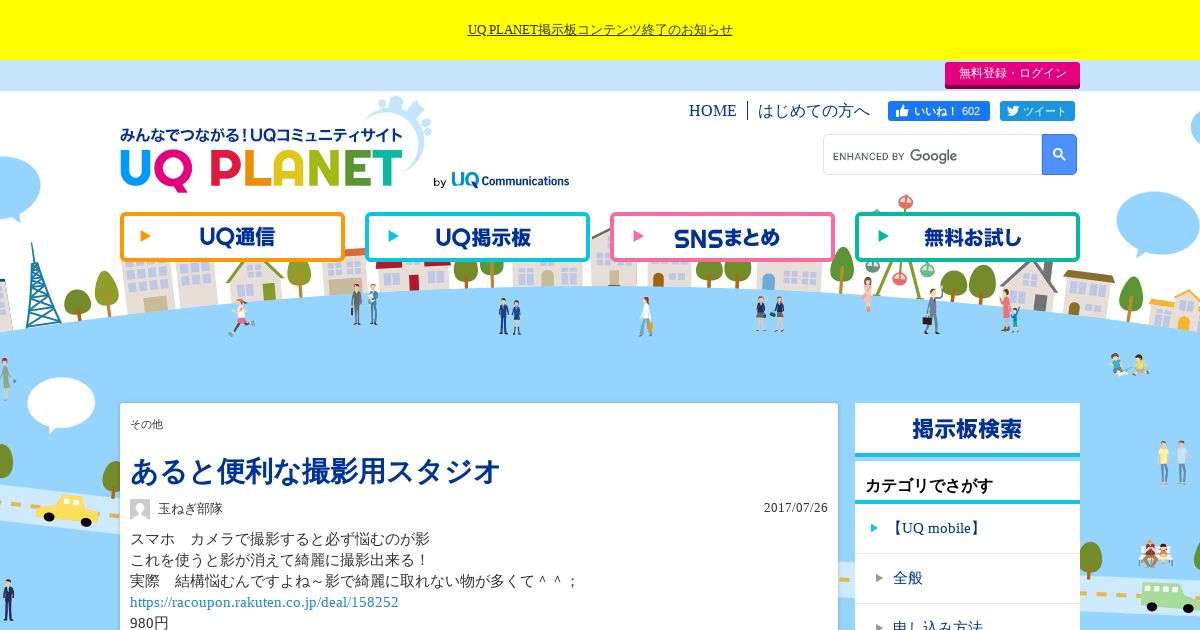Click the post date 2017/07/26
Viewport: 1200px width, 630px height.
[796, 507]
